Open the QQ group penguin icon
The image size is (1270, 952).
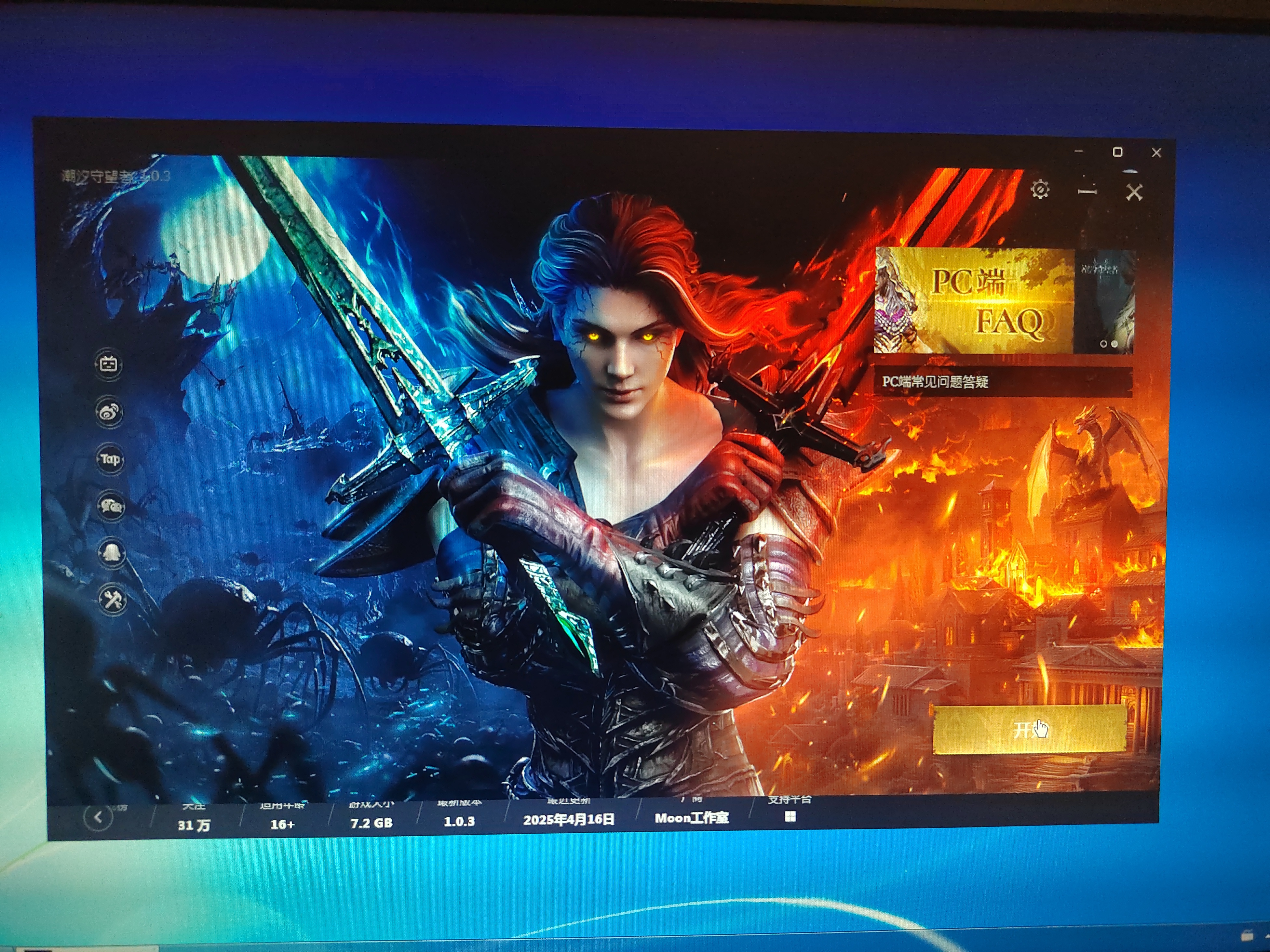(x=112, y=553)
